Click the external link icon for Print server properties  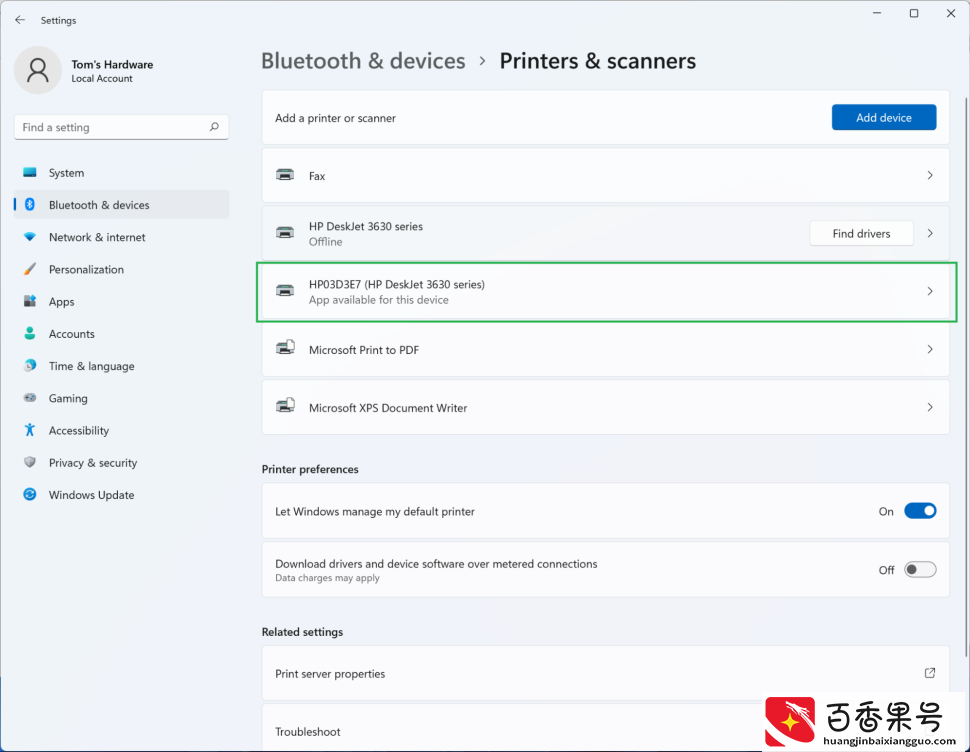(x=930, y=673)
